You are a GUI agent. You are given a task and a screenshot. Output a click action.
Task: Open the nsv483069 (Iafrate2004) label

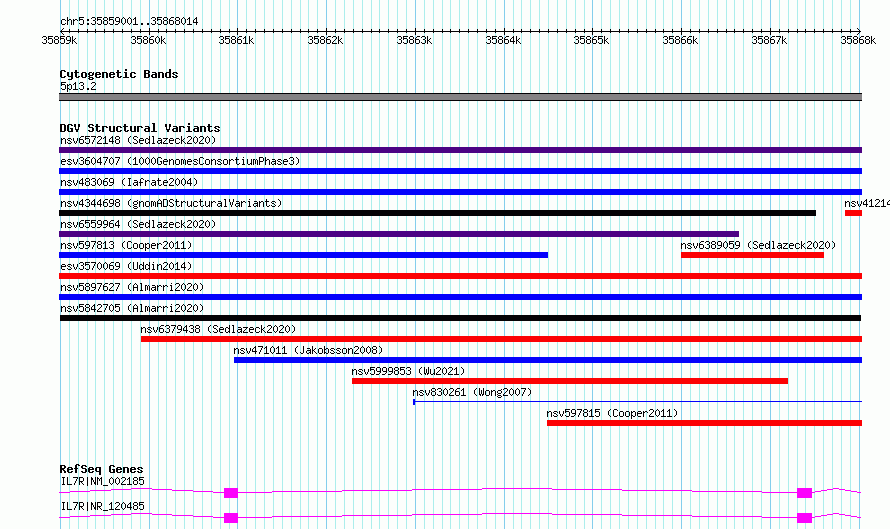click(x=129, y=182)
